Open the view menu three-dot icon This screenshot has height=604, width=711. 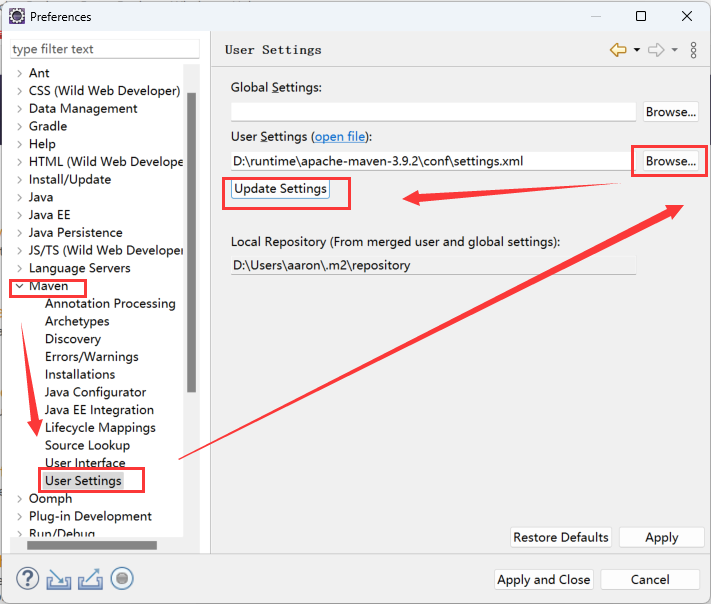[693, 50]
